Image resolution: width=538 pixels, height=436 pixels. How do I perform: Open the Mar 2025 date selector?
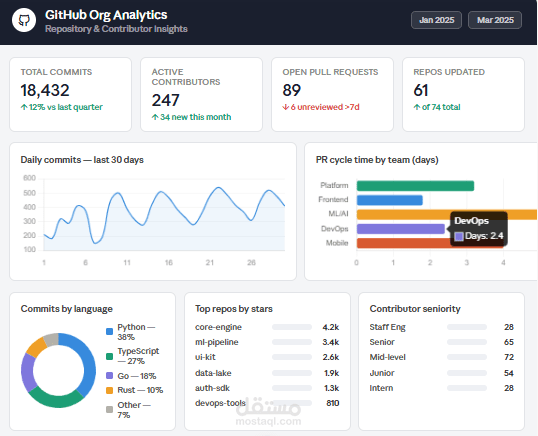pyautogui.click(x=495, y=20)
